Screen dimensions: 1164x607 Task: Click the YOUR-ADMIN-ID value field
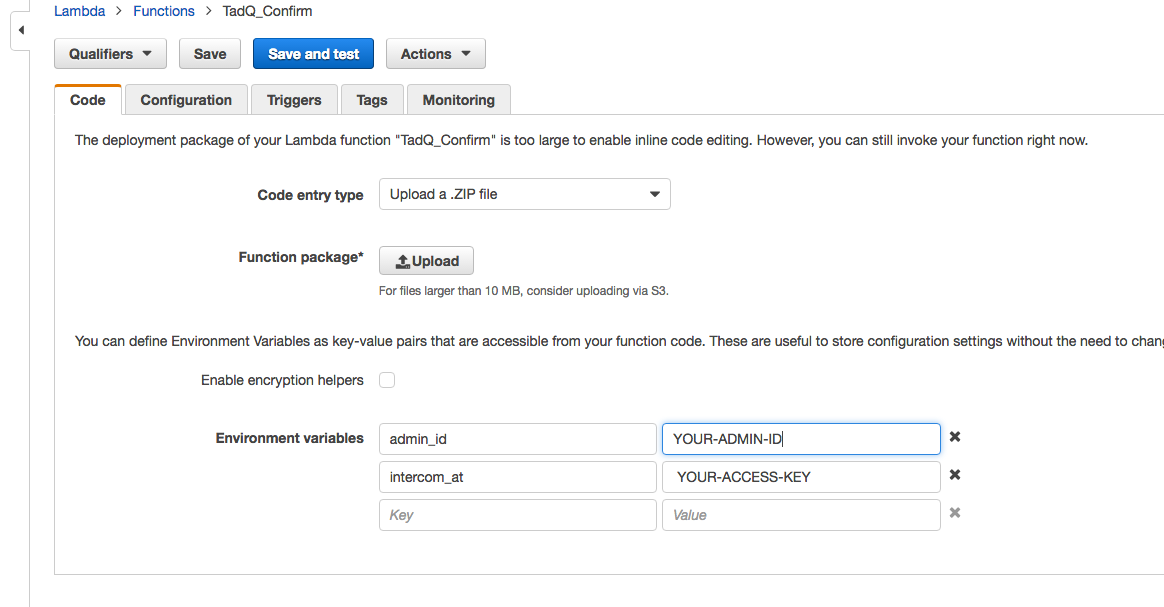tap(800, 438)
